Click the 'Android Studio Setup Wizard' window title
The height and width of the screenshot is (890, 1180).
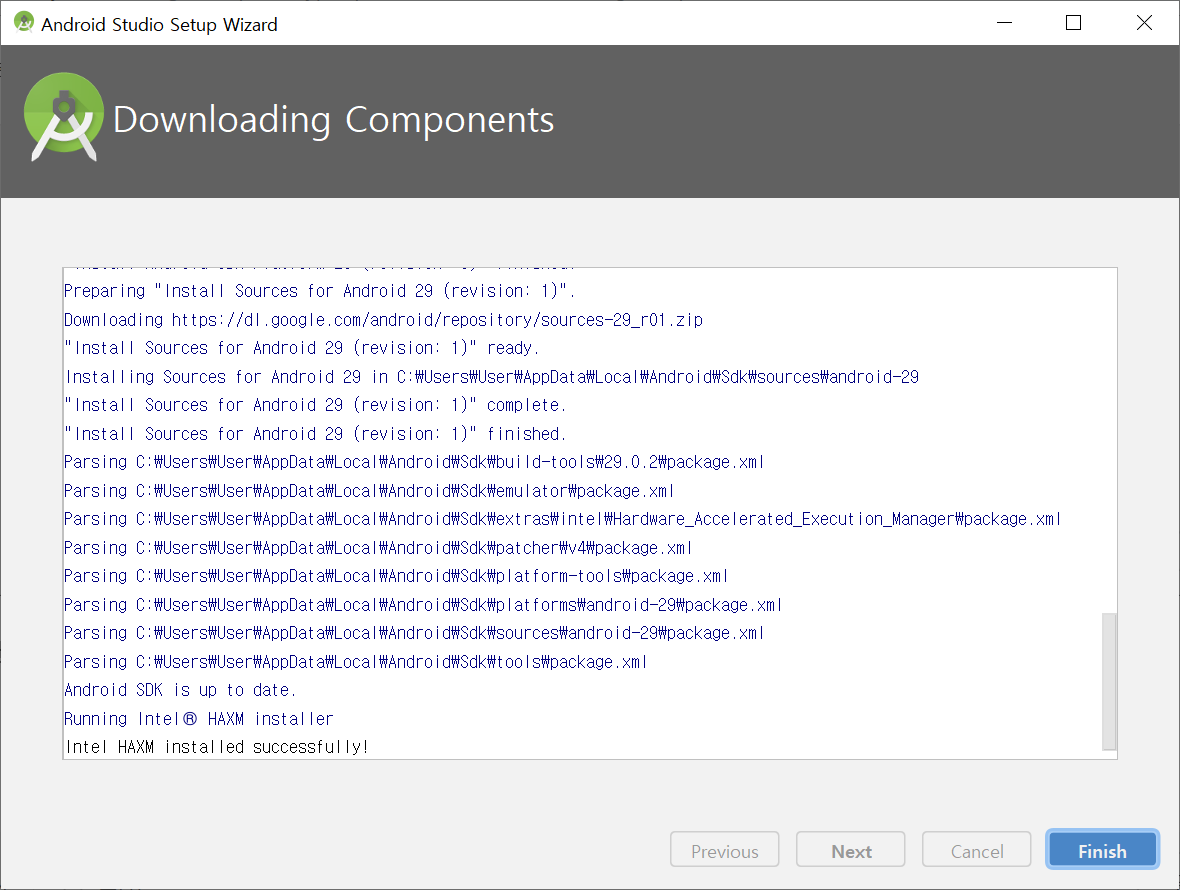click(x=160, y=24)
